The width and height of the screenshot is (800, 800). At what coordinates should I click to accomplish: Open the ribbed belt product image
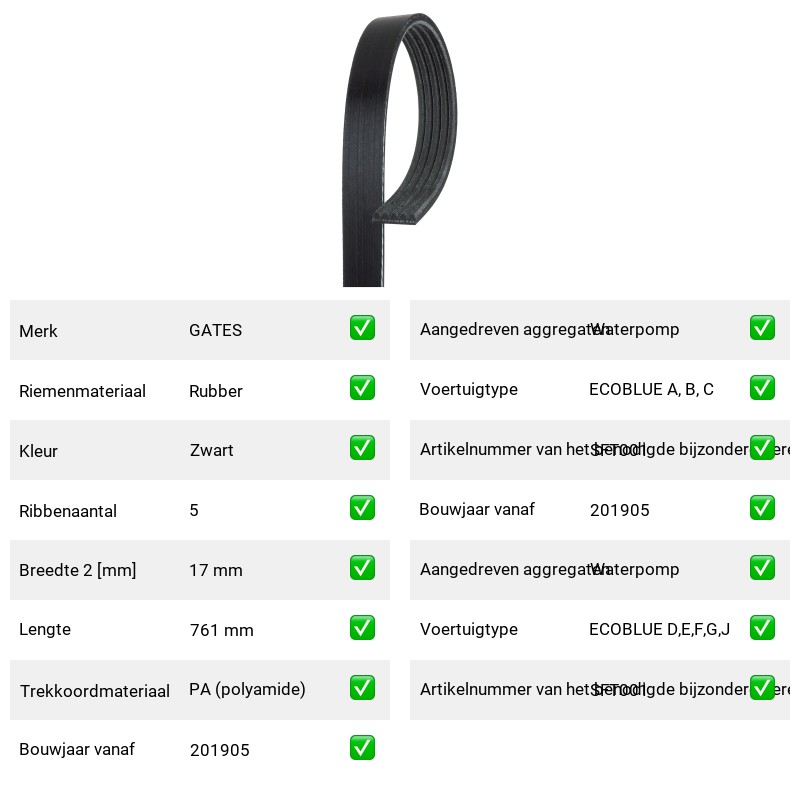pyautogui.click(x=399, y=150)
